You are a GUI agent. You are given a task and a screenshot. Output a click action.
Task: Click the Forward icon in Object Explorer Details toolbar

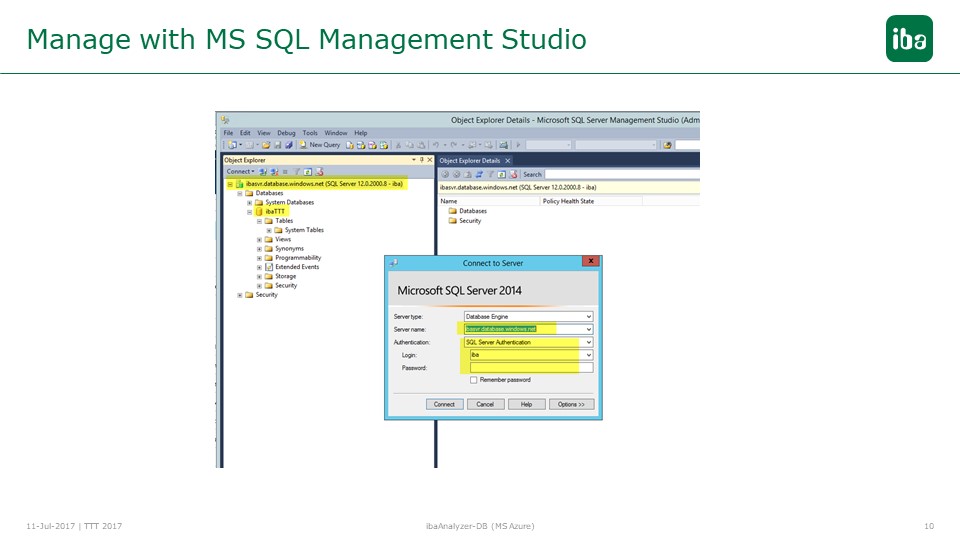click(457, 174)
